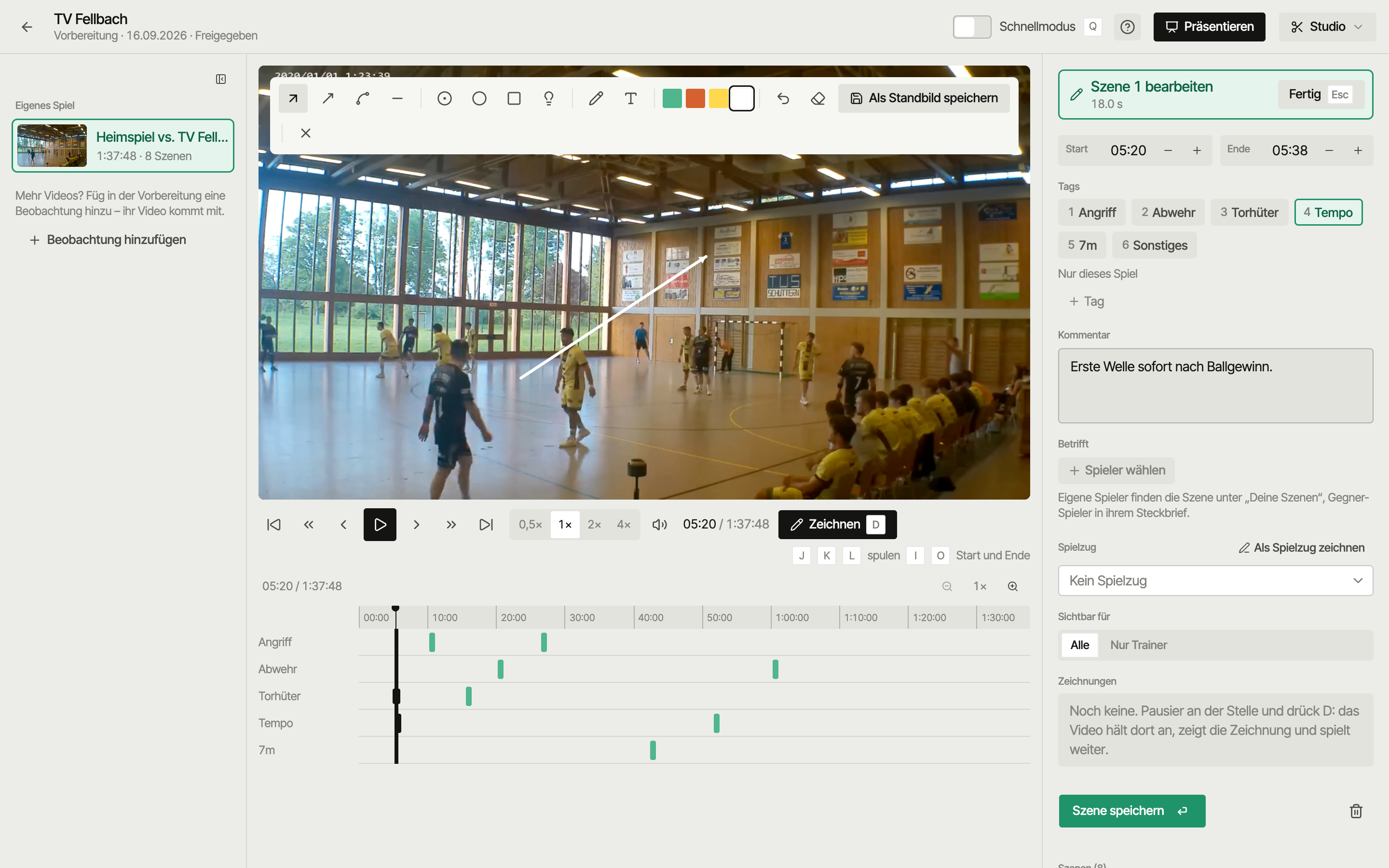The height and width of the screenshot is (868, 1389).
Task: Play the video with the play button
Action: 380,524
